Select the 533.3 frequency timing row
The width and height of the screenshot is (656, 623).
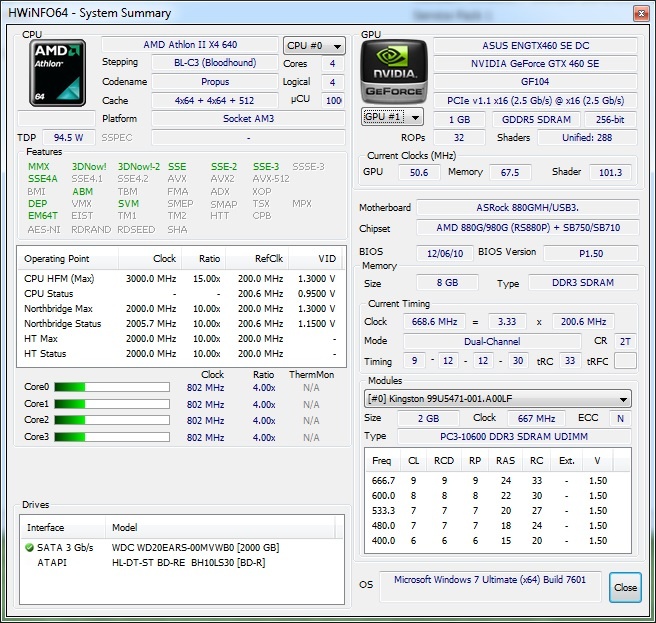pyautogui.click(x=497, y=511)
